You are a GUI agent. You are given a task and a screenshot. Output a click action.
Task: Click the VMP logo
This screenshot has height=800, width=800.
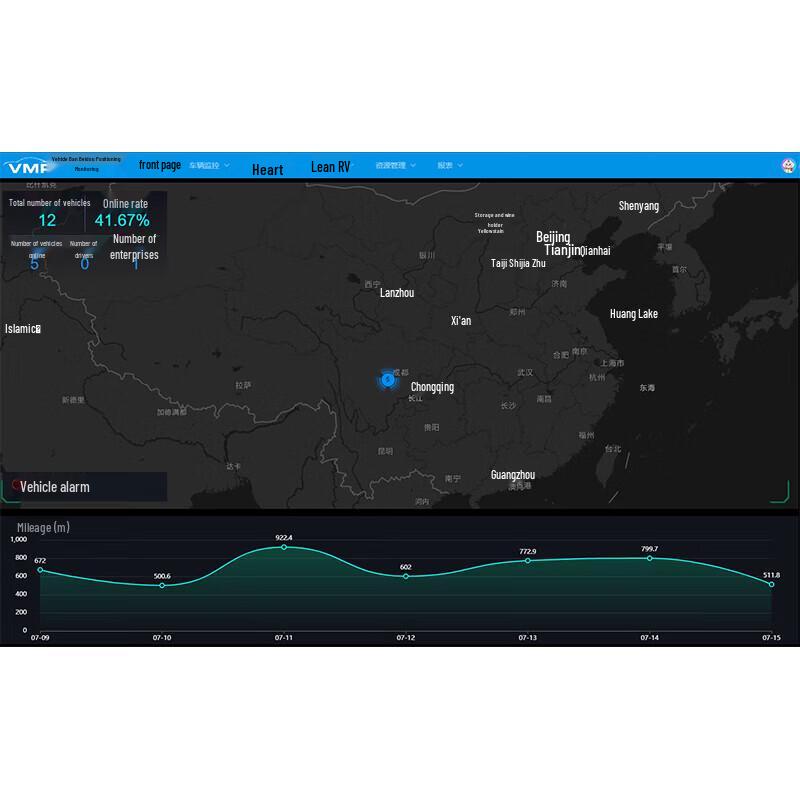tap(26, 166)
